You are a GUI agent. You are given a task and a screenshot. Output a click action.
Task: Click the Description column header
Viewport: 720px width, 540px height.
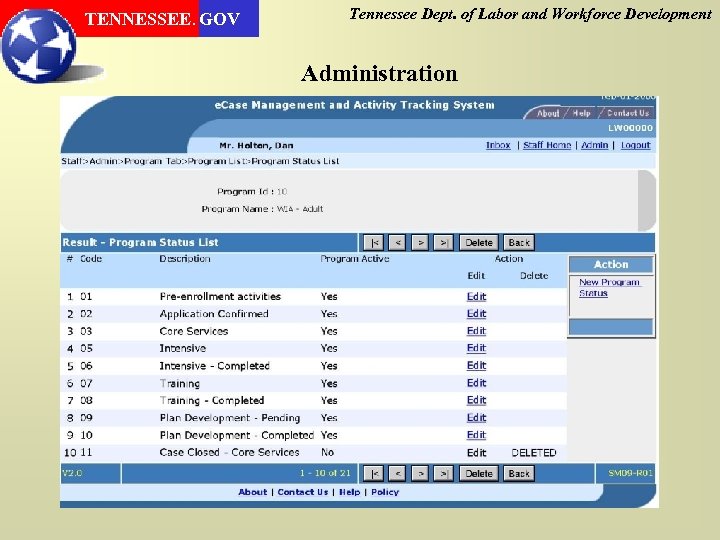tap(185, 259)
